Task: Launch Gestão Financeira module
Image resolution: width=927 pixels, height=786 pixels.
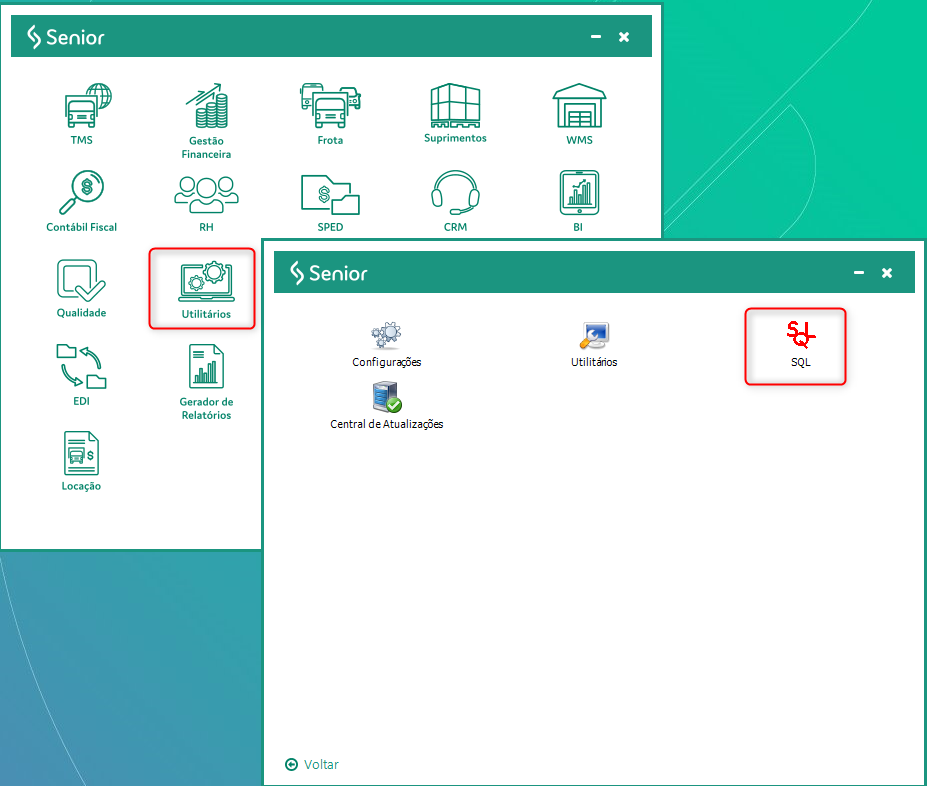Action: 206,121
